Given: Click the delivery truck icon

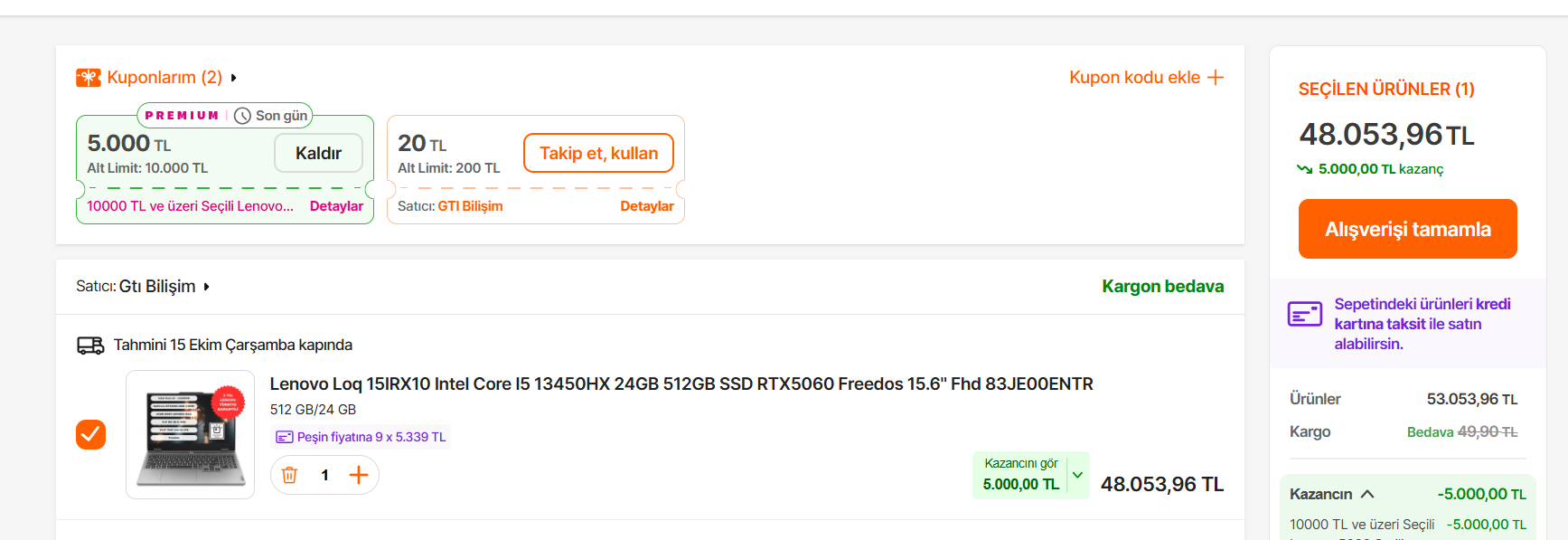Looking at the screenshot, I should point(90,346).
